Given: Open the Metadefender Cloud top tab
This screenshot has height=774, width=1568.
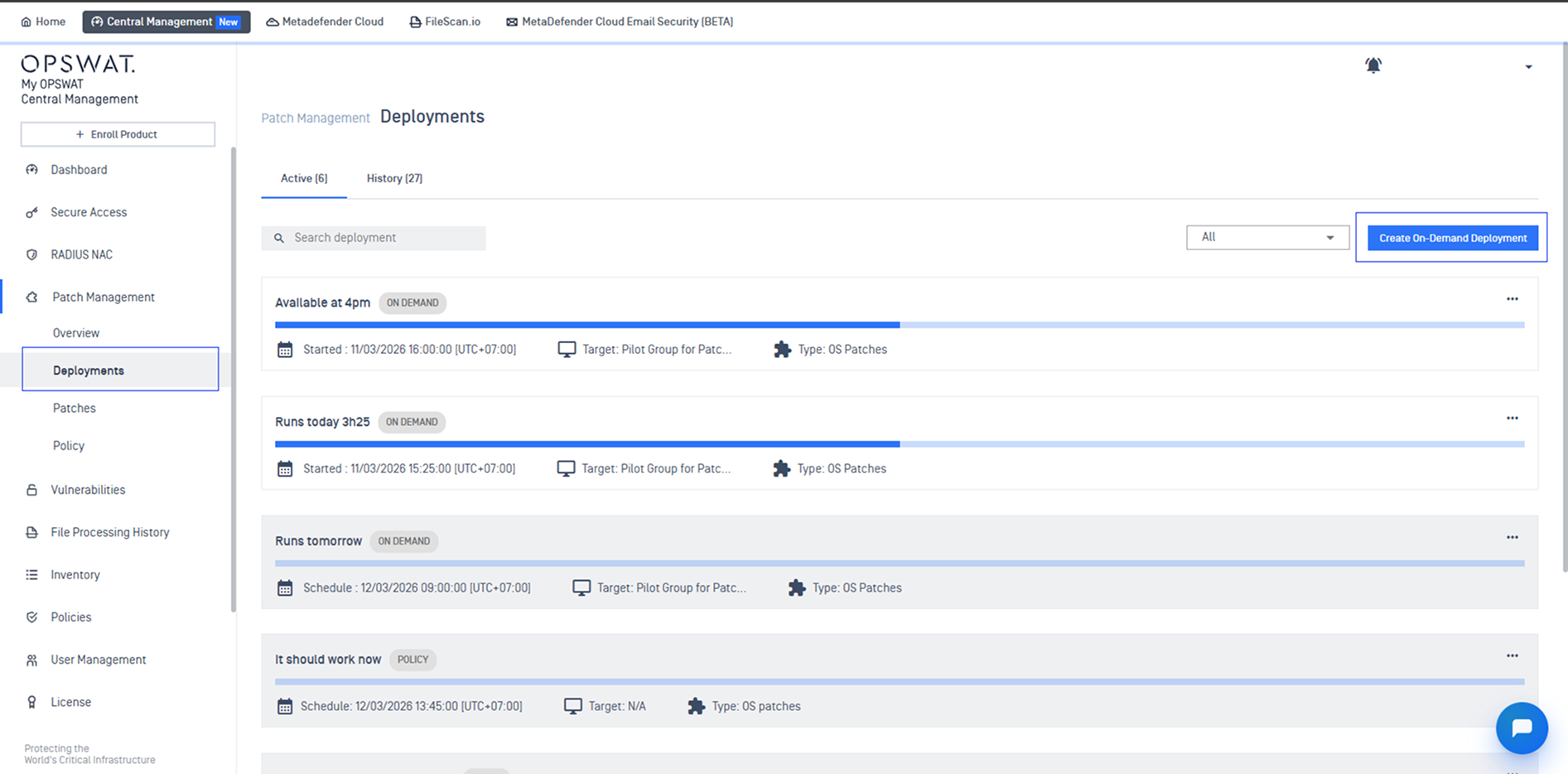Looking at the screenshot, I should 325,22.
